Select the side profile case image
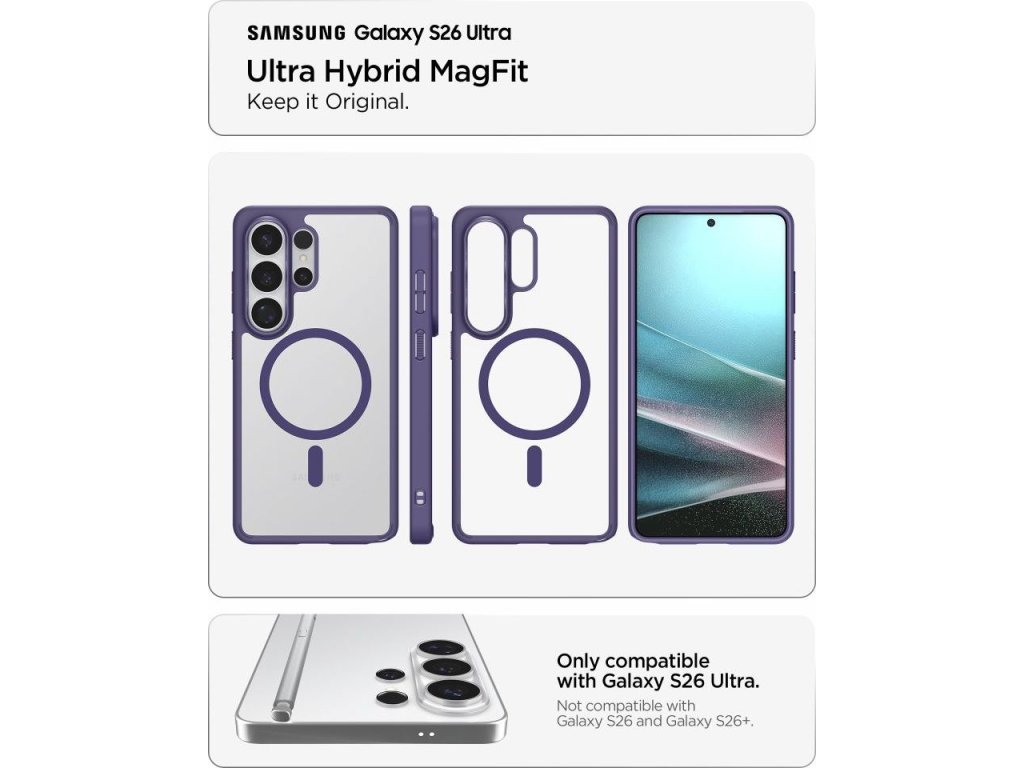 point(422,375)
